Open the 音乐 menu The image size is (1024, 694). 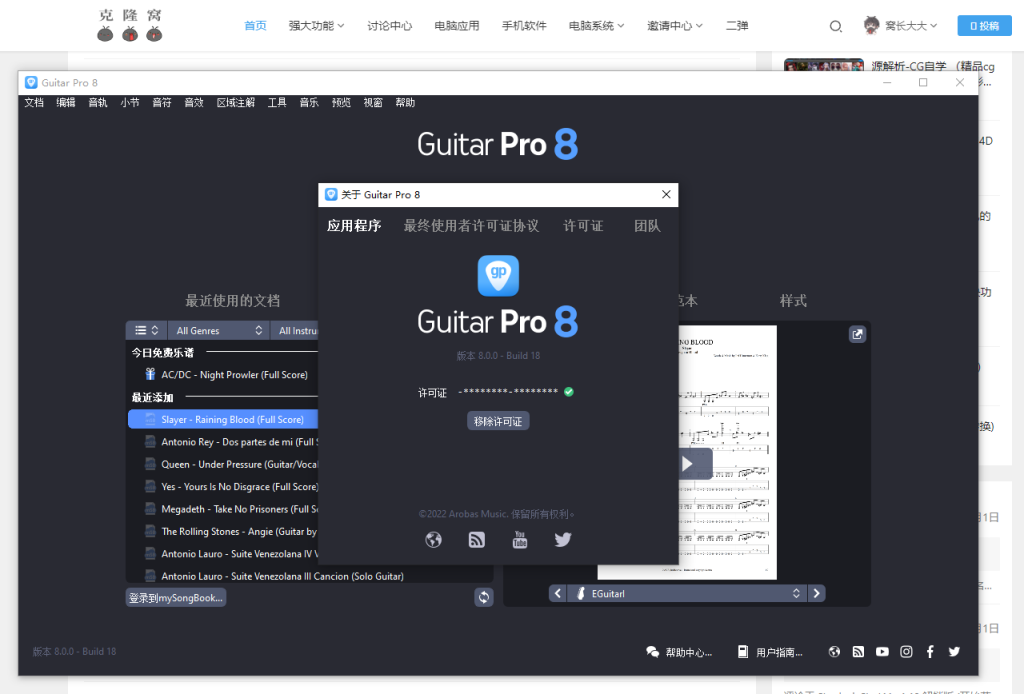pyautogui.click(x=309, y=103)
